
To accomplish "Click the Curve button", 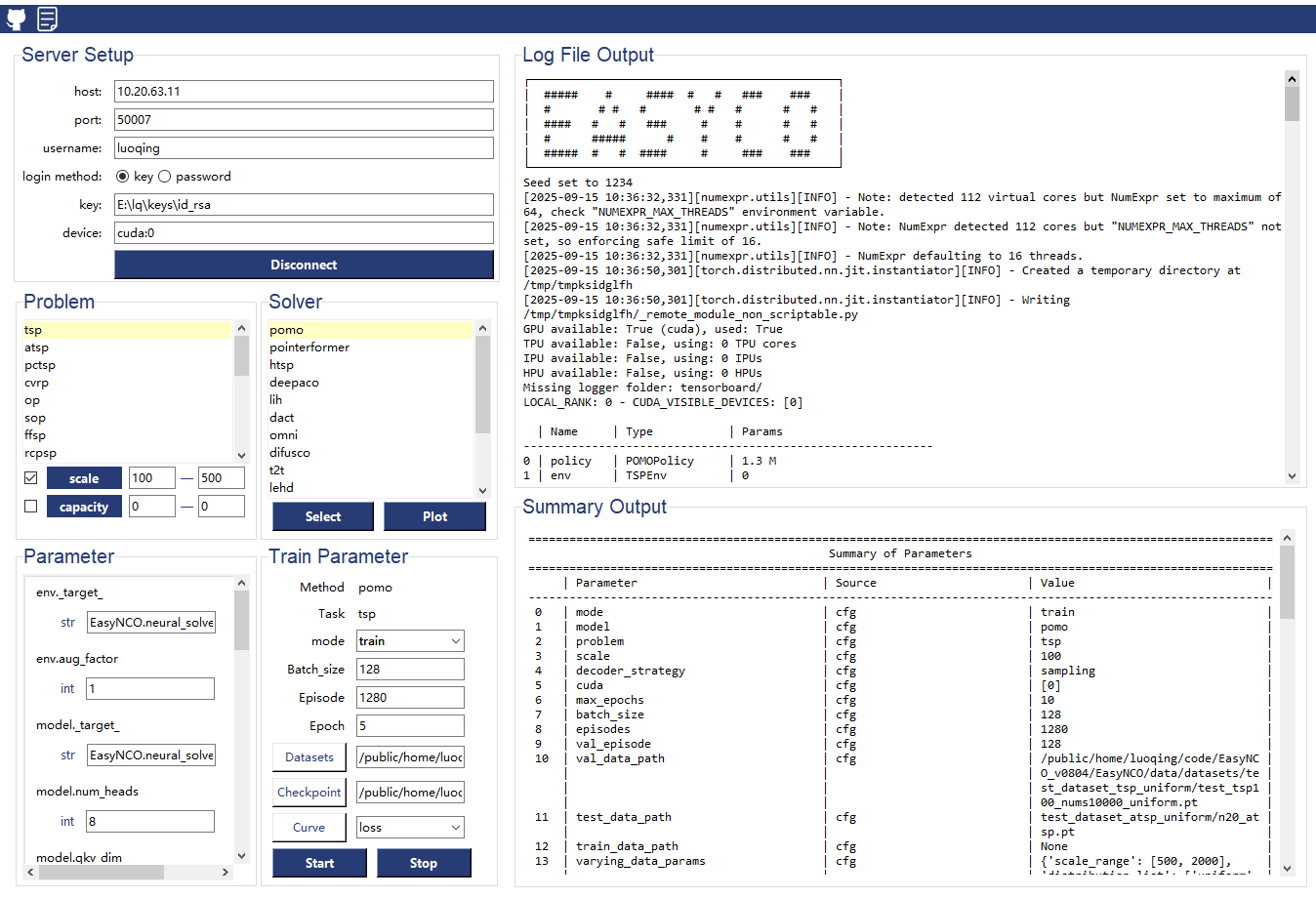I will [x=309, y=827].
